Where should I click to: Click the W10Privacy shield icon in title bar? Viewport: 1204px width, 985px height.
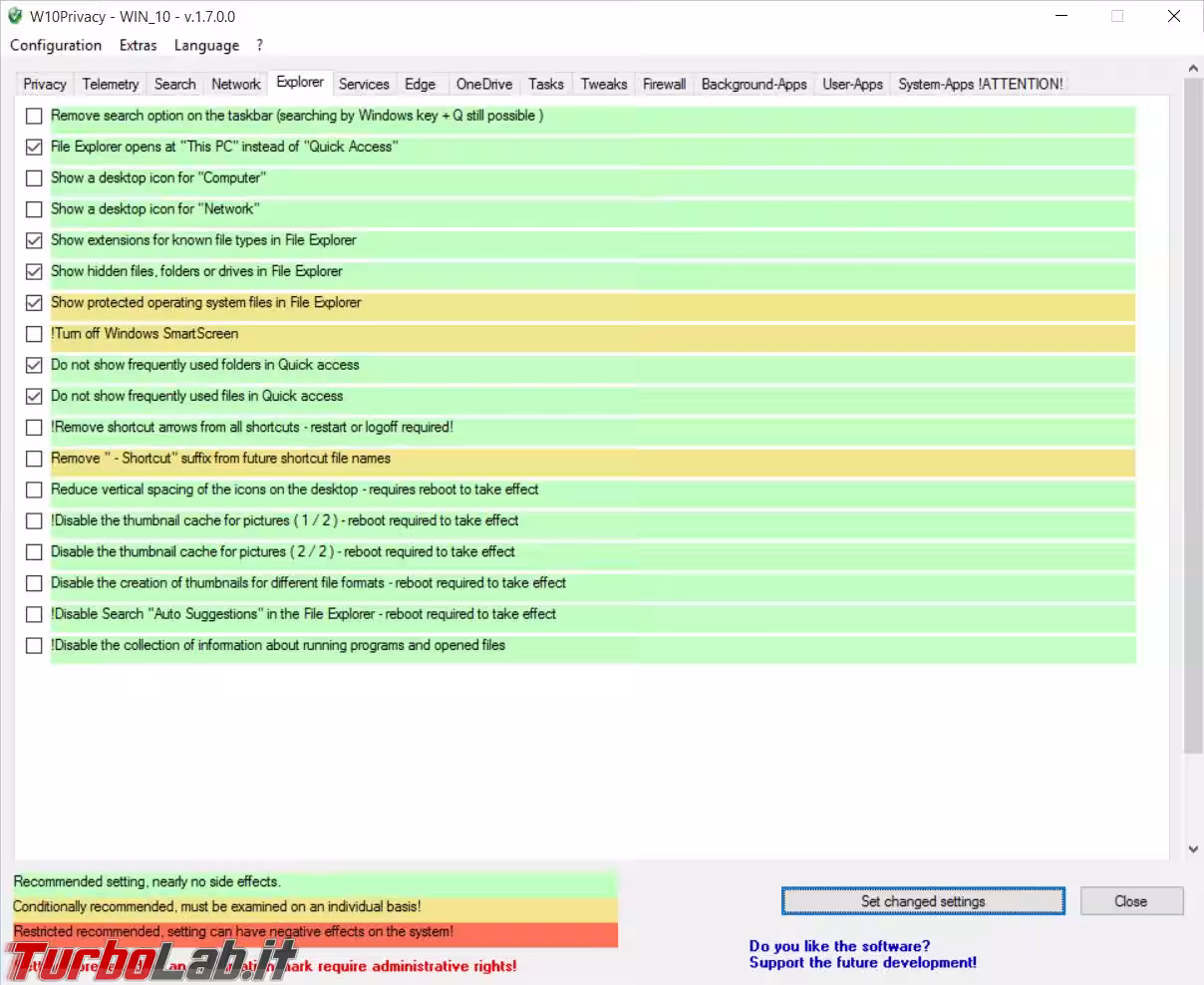[x=15, y=16]
